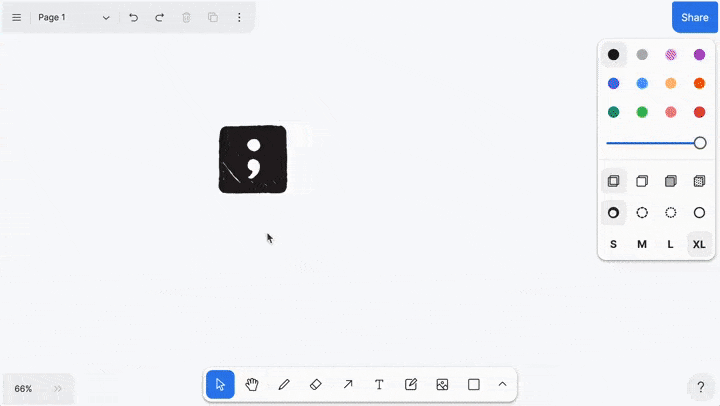This screenshot has width=720, height=406.
Task: Select the Rectangle shape tool
Action: [x=474, y=384]
